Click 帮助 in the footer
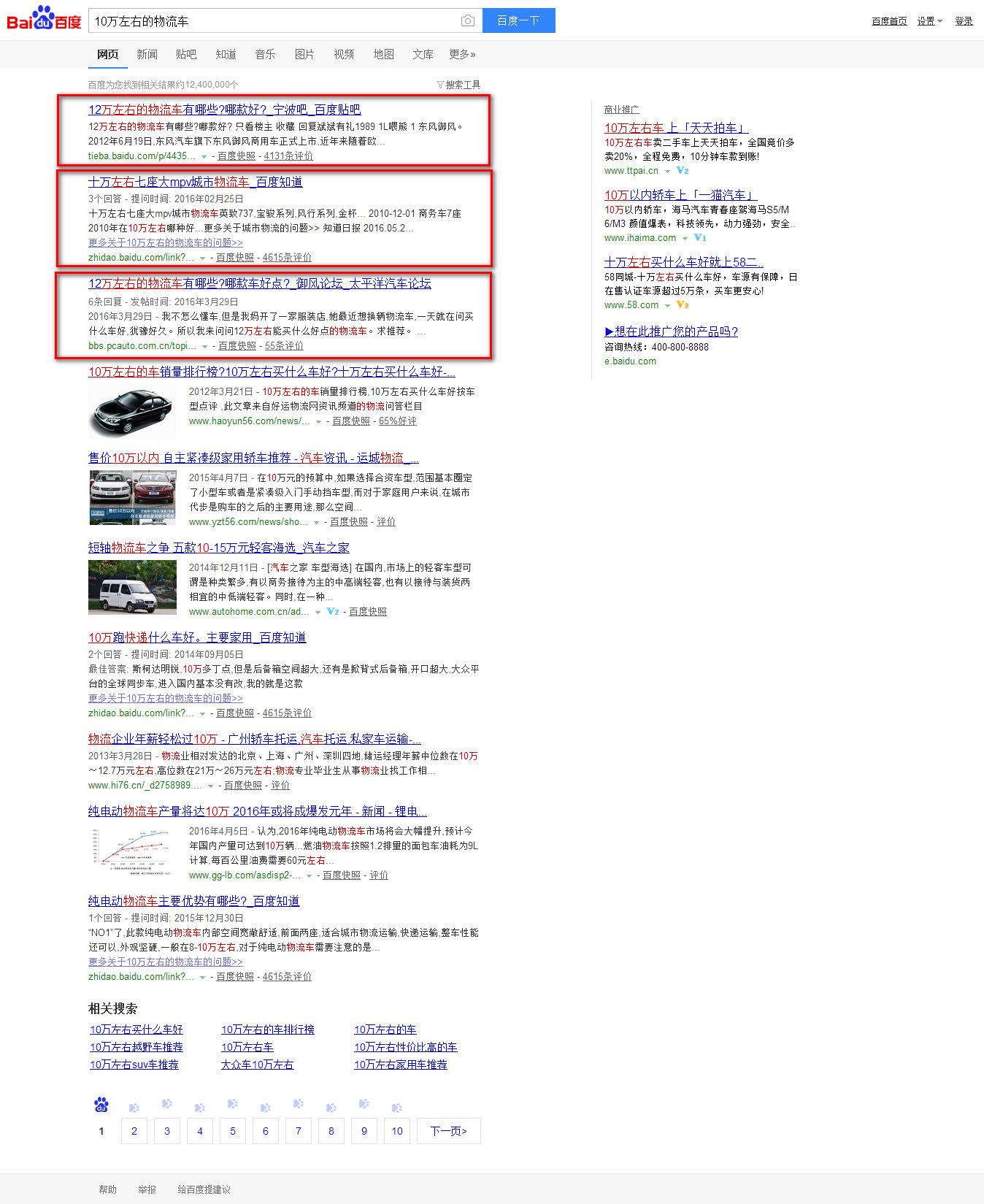984x1204 pixels. click(x=107, y=1189)
